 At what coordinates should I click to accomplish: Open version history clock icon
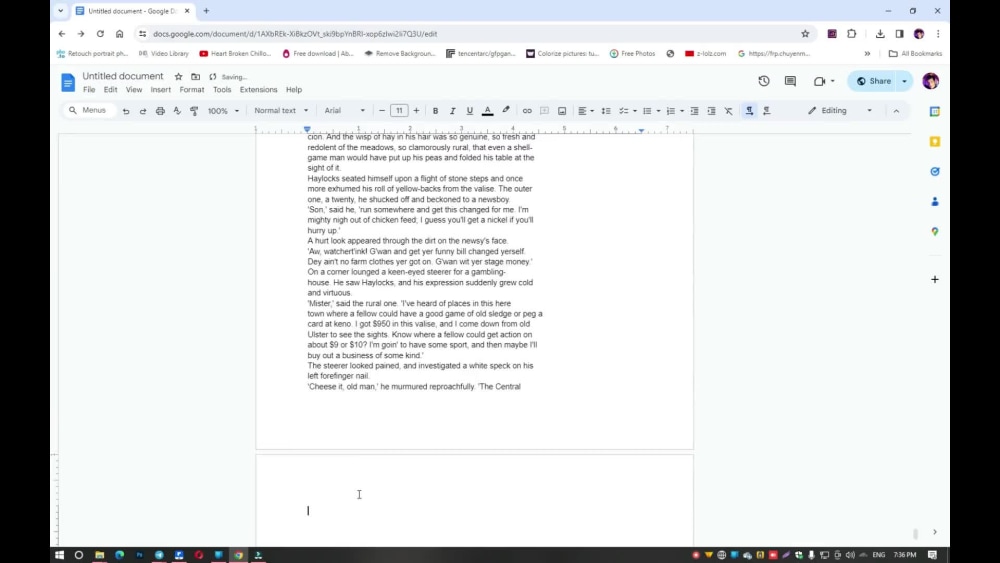(763, 81)
